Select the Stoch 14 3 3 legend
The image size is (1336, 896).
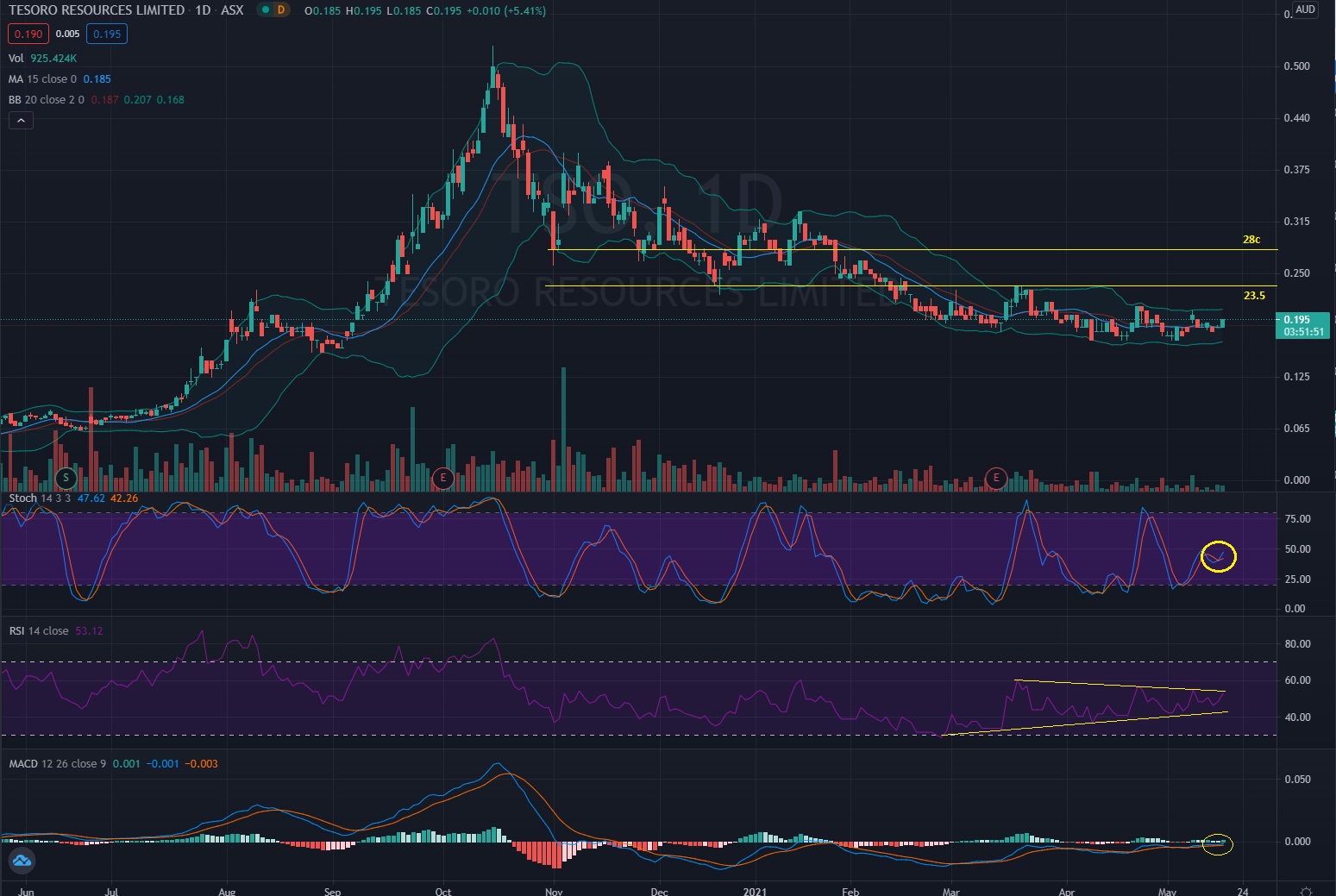(x=41, y=498)
